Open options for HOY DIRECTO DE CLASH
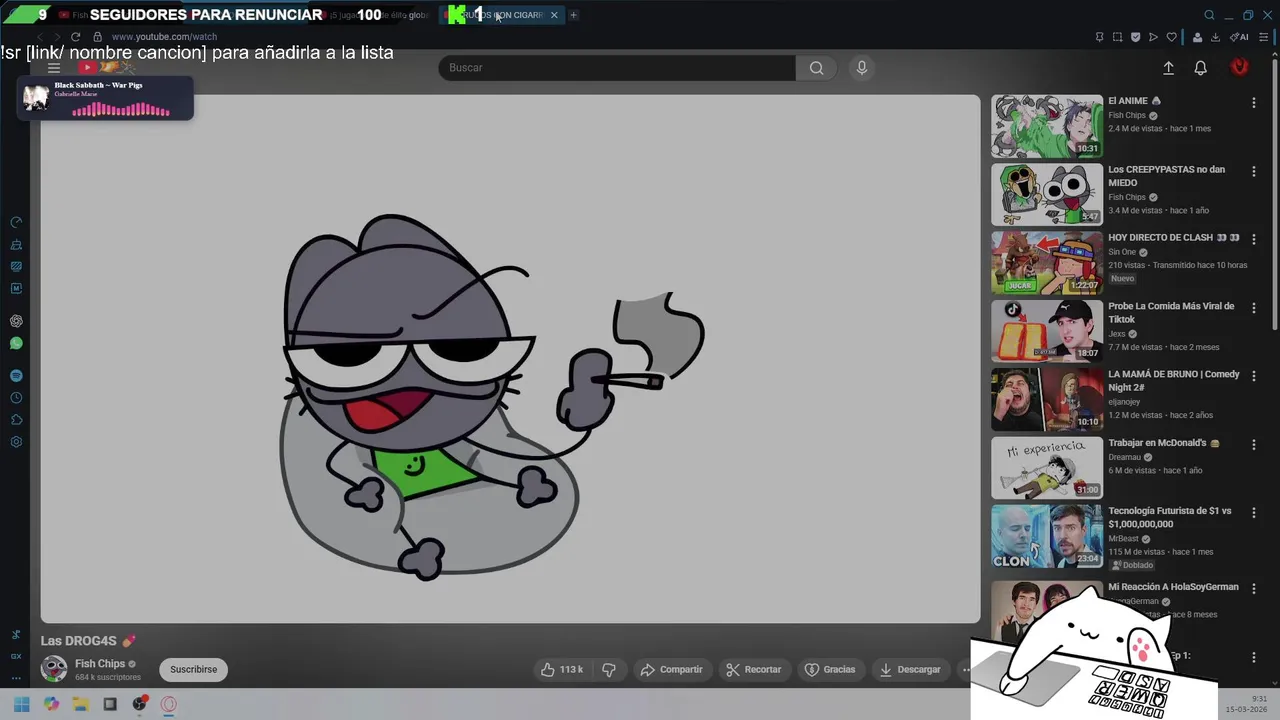This screenshot has height=720, width=1280. 1254,240
